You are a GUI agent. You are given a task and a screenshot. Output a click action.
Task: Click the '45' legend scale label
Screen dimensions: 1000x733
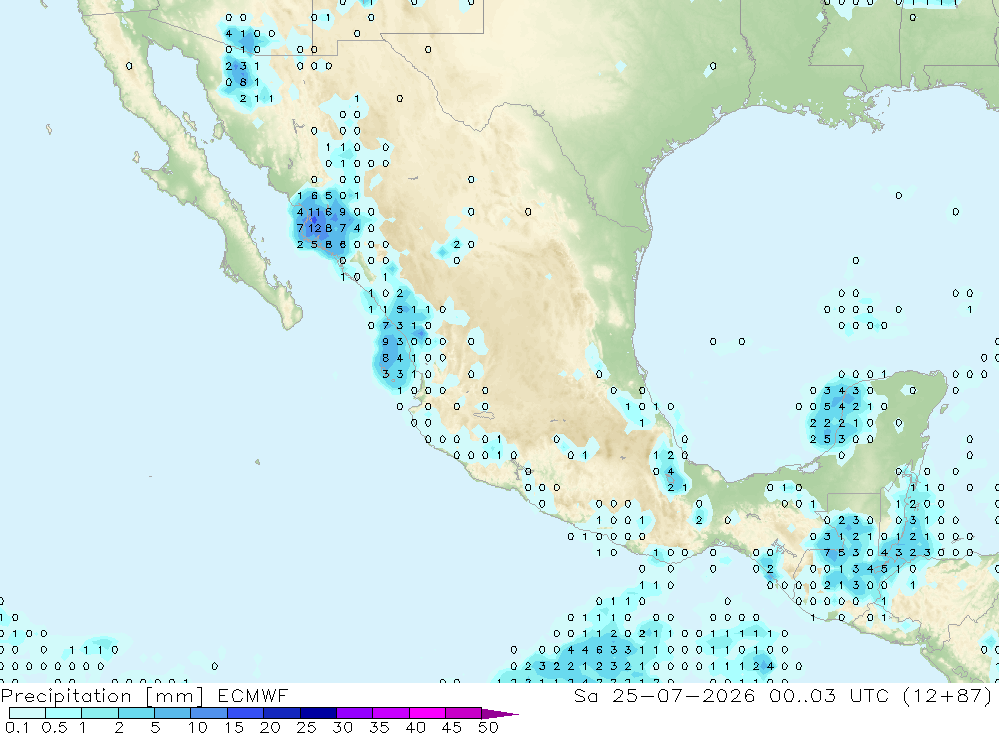pyautogui.click(x=452, y=727)
